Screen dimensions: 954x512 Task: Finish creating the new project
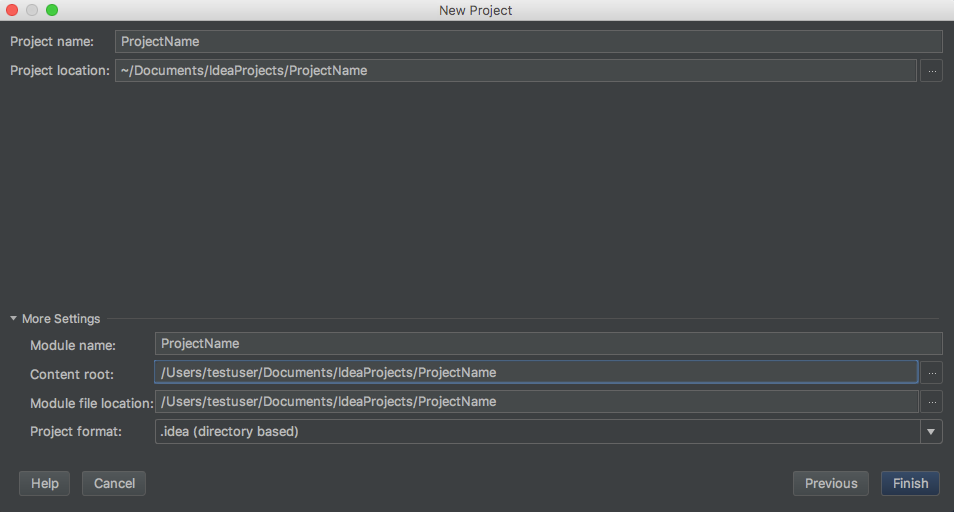click(x=910, y=483)
